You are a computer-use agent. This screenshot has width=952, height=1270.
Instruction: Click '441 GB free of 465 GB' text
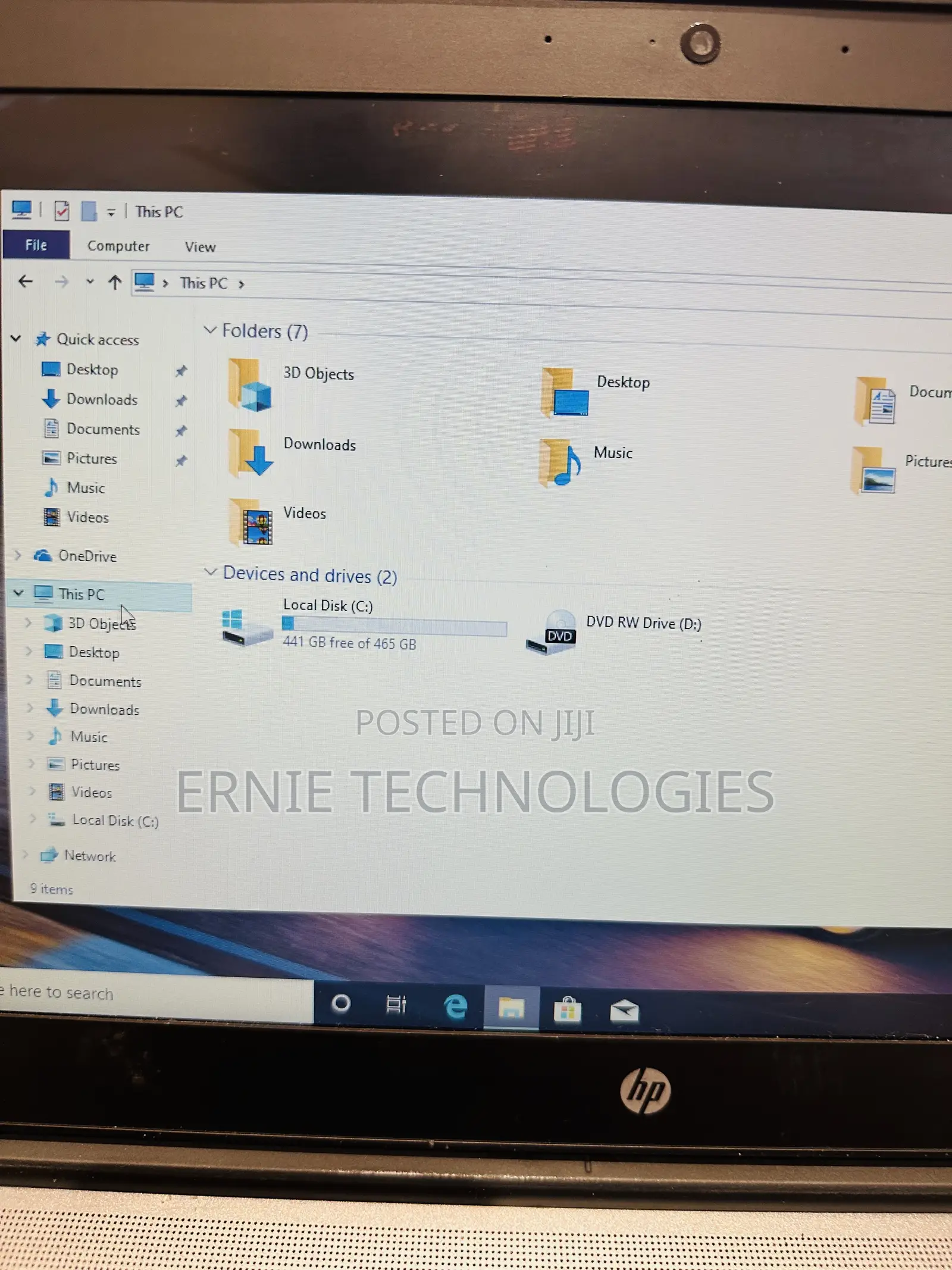(349, 643)
